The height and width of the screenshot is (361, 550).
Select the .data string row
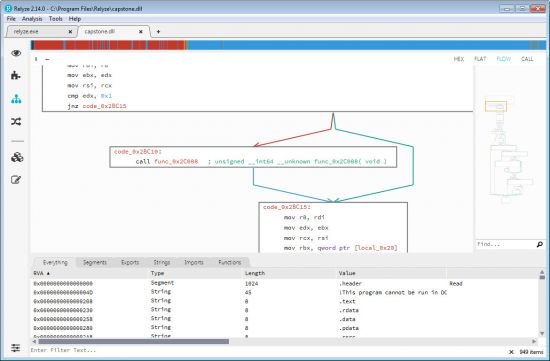point(285,319)
